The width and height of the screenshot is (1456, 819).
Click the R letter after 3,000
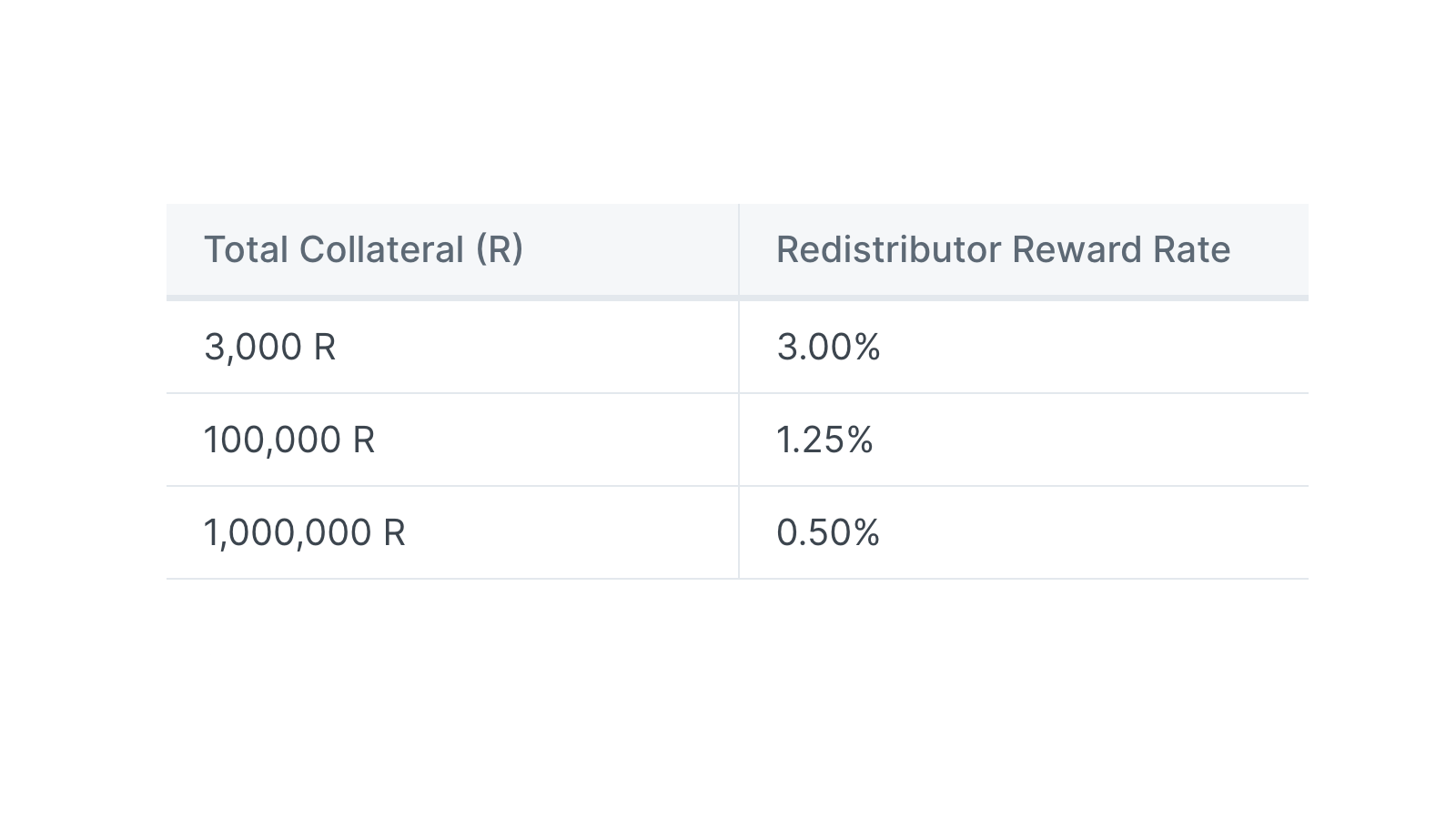pos(325,348)
